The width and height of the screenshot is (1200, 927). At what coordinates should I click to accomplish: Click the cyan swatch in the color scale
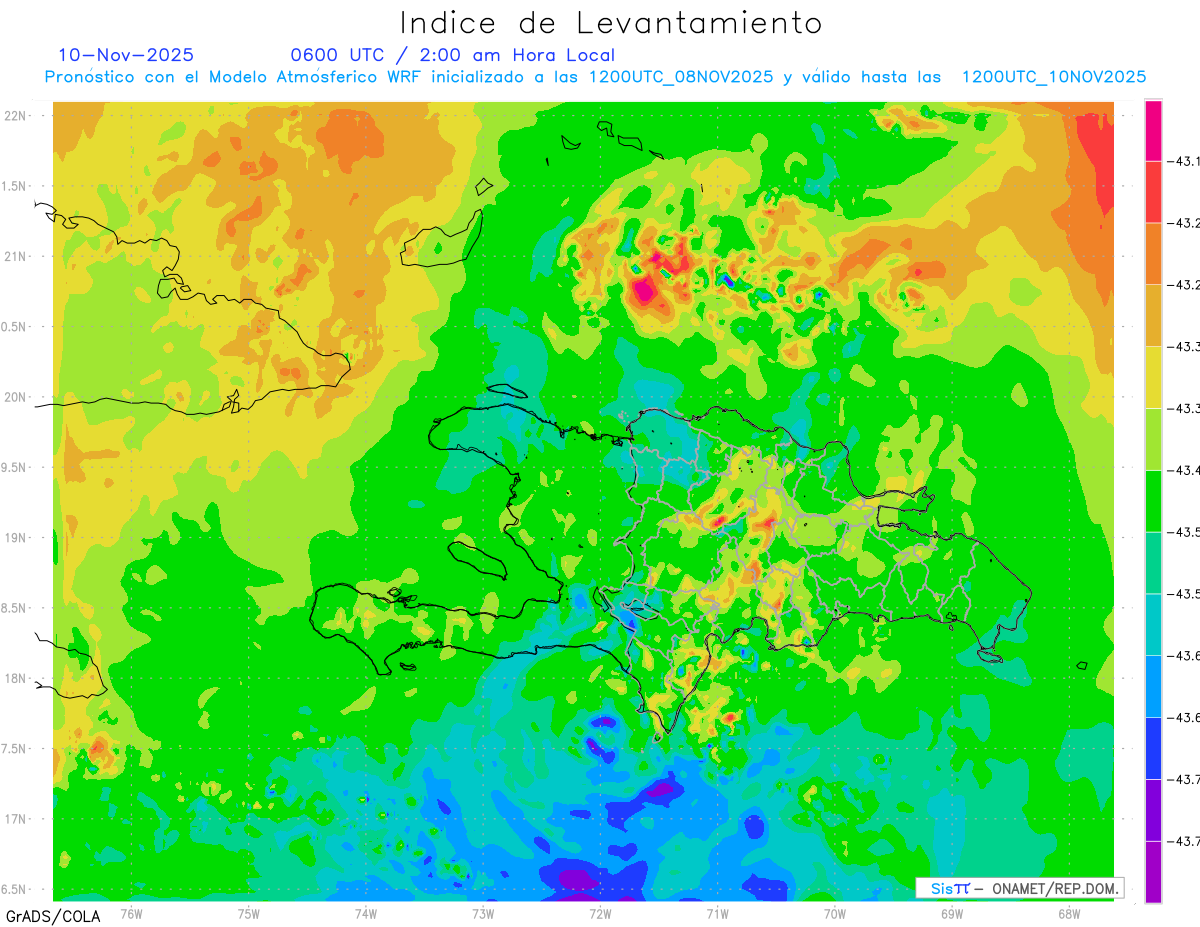tap(1153, 624)
